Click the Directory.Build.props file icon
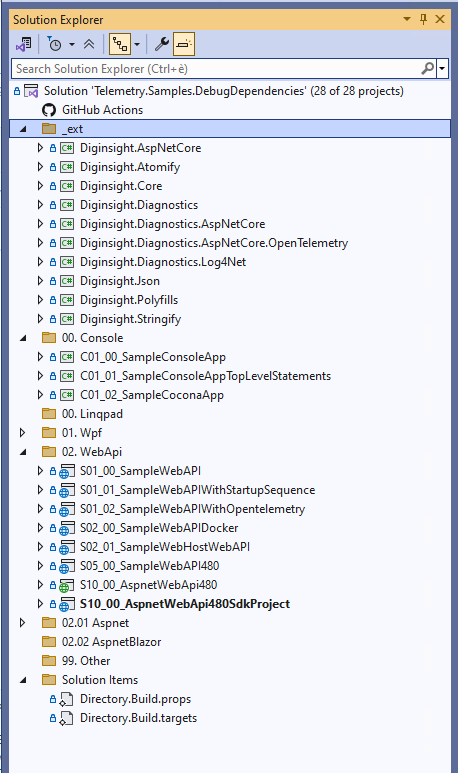This screenshot has height=773, width=458. (x=66, y=699)
